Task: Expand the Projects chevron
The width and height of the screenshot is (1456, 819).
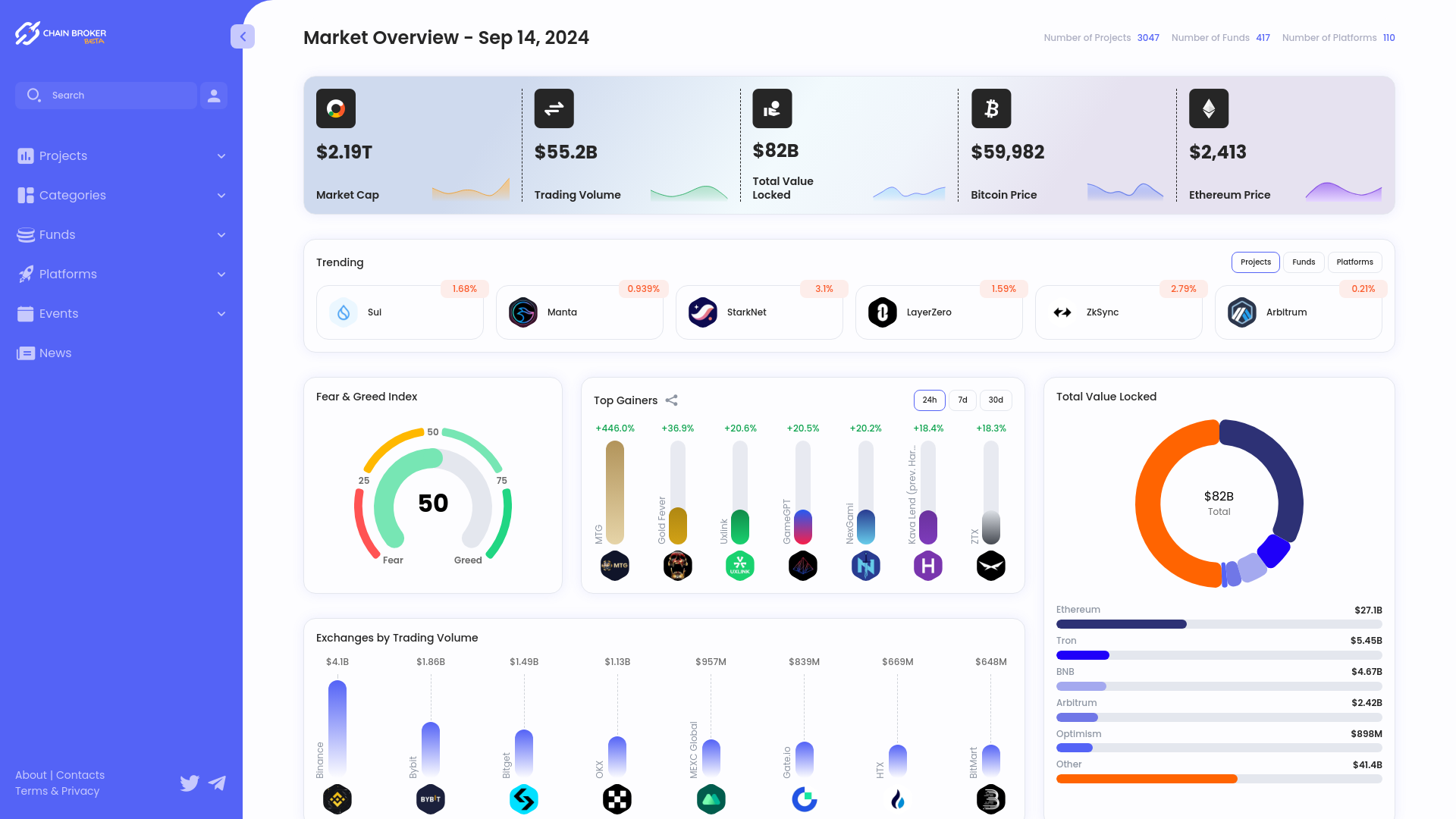Action: (221, 156)
